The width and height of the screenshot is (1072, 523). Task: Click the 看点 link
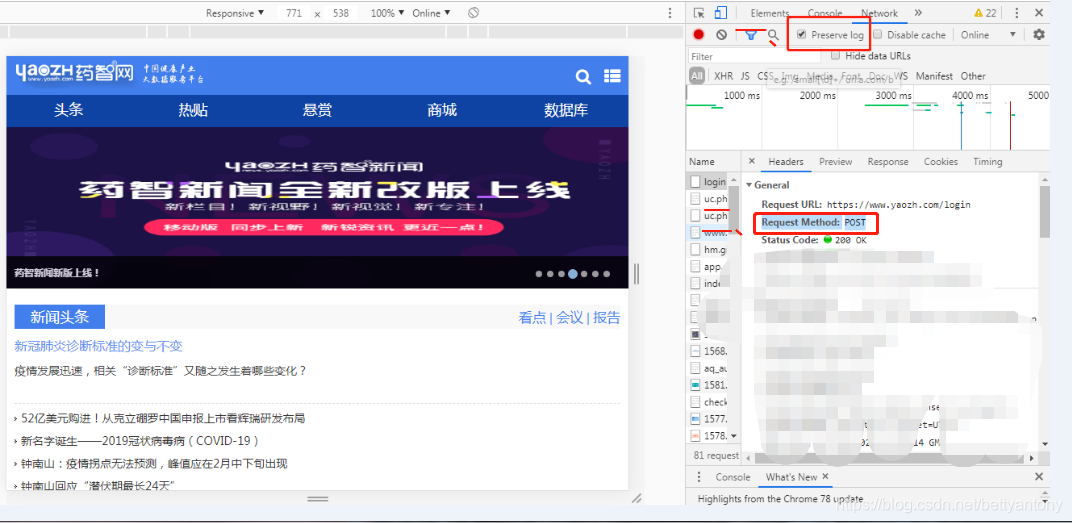533,317
